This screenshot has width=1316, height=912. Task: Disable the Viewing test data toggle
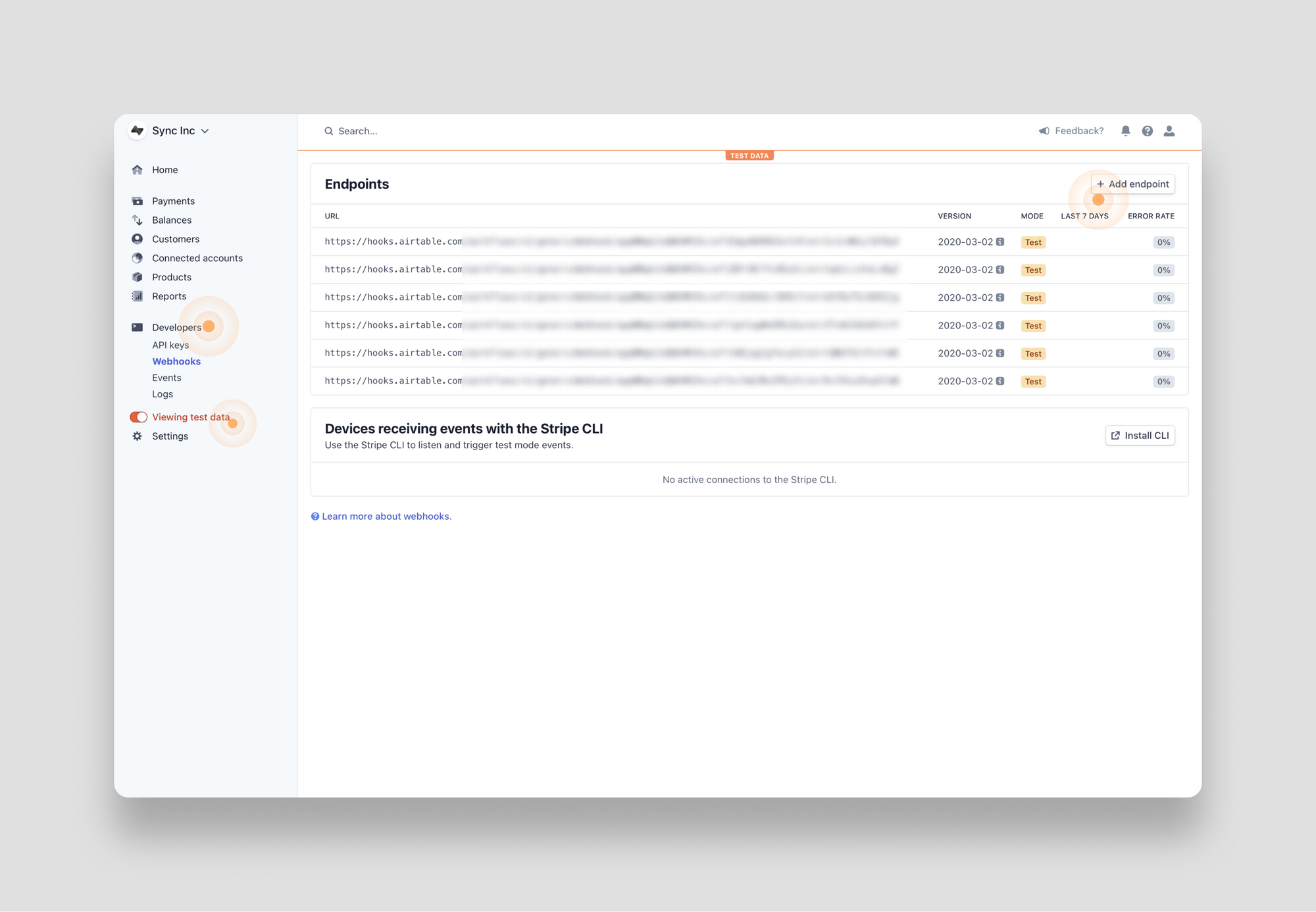tap(138, 417)
